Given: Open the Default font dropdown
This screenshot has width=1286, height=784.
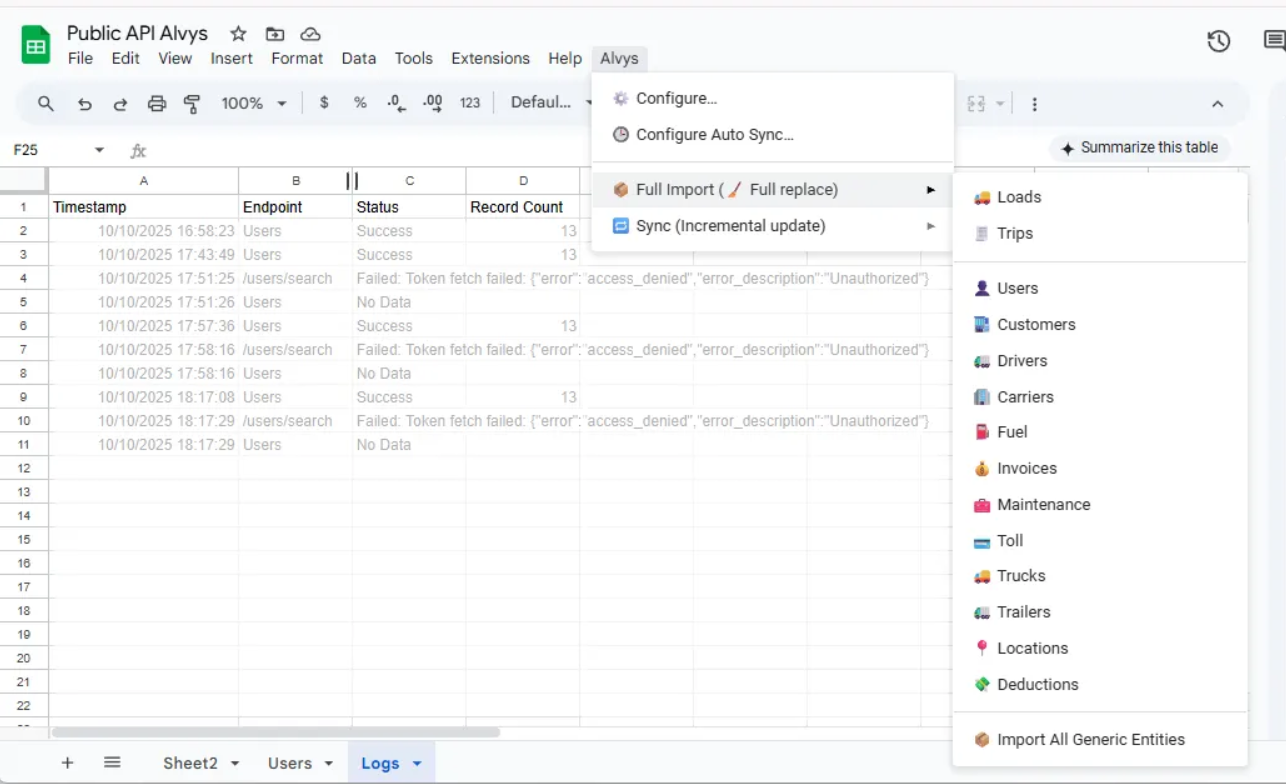Looking at the screenshot, I should click(550, 103).
